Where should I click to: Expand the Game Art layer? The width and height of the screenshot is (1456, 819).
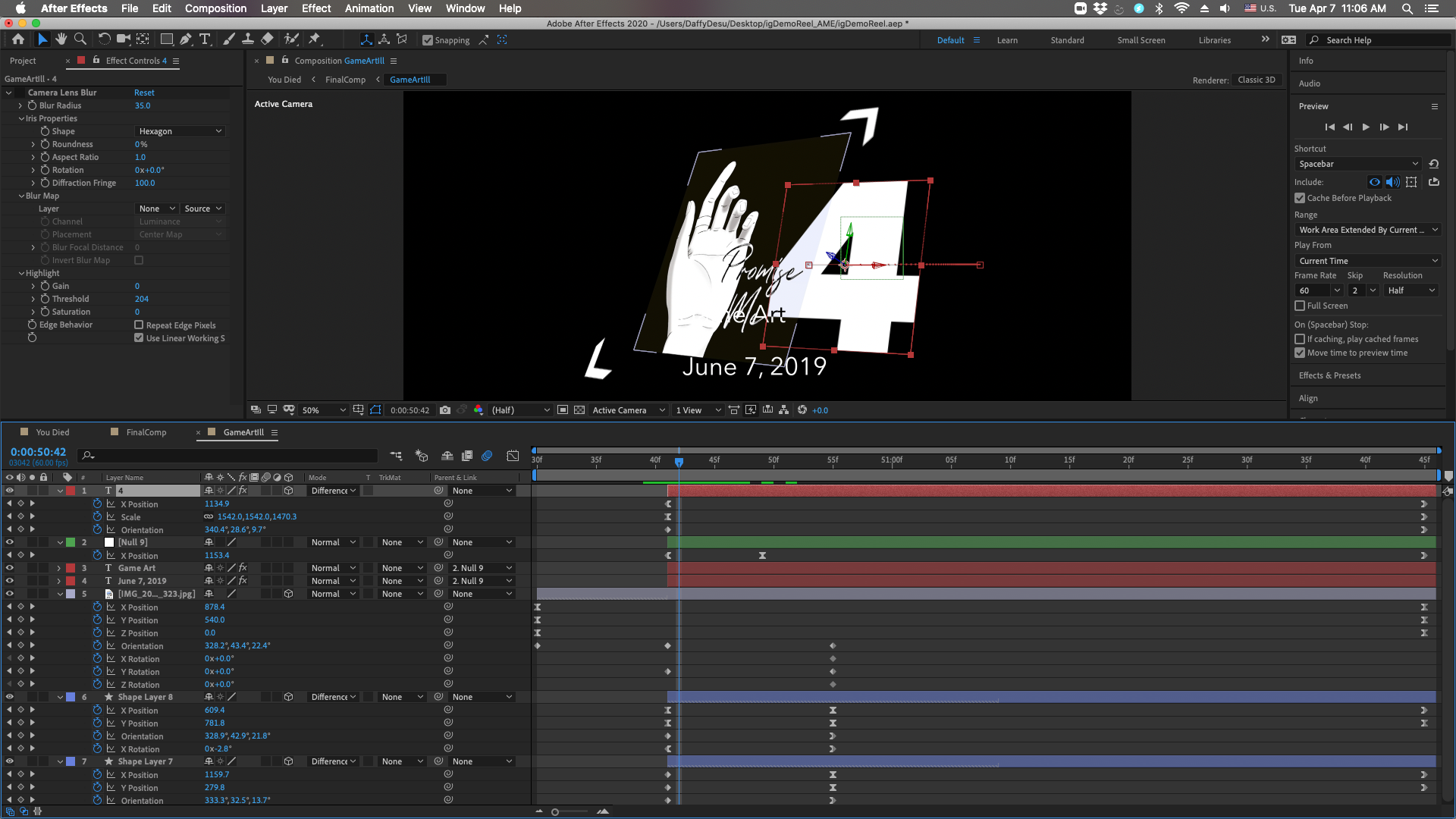click(59, 568)
